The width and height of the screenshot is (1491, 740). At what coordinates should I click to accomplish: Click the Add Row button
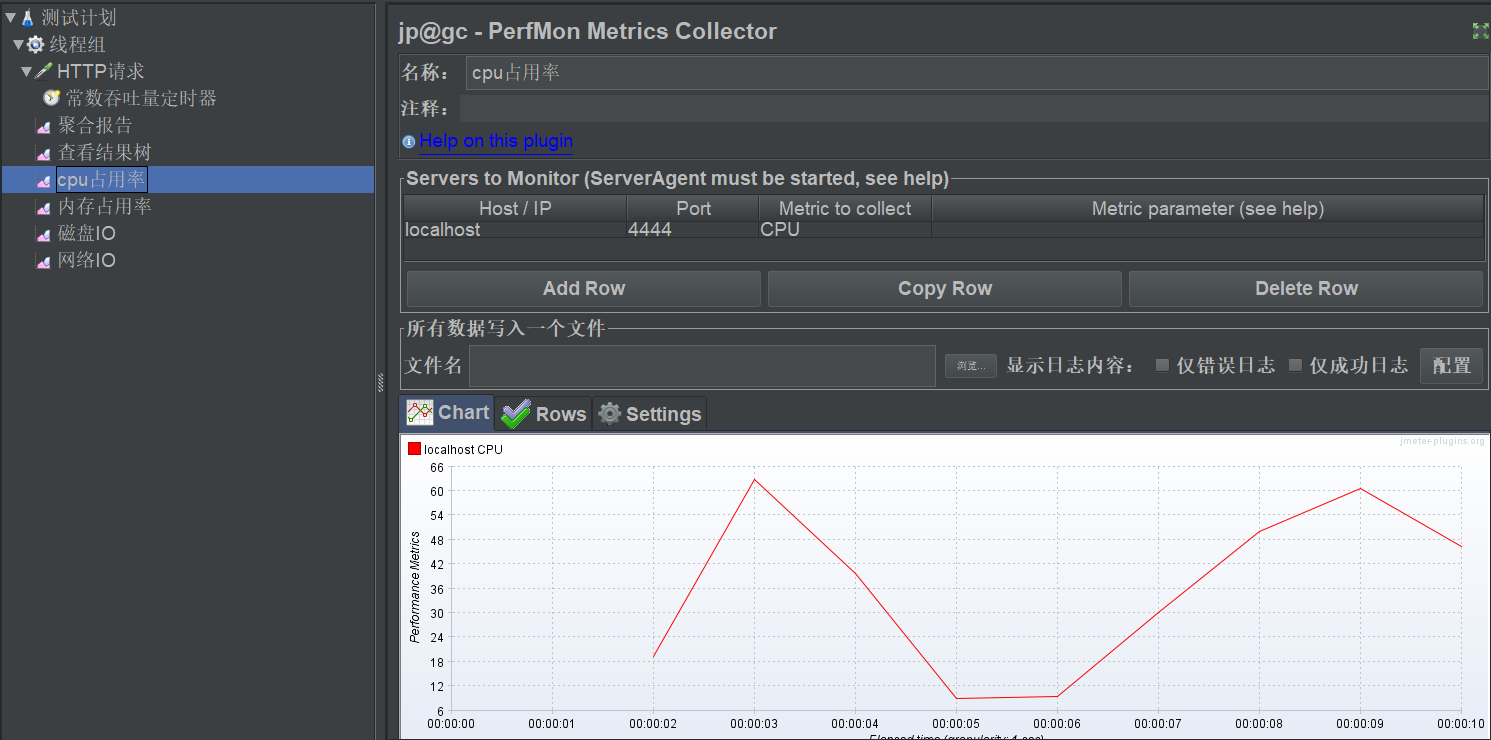click(x=584, y=289)
